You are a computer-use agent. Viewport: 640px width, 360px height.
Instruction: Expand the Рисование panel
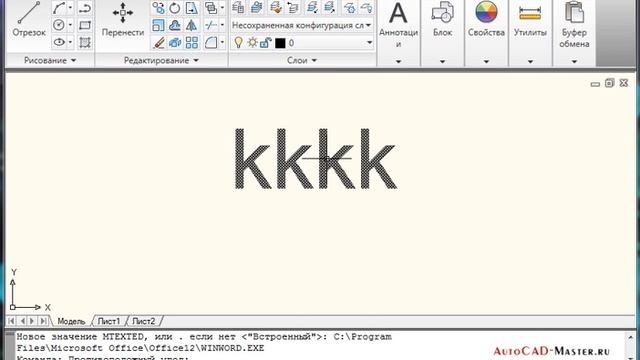click(x=50, y=60)
